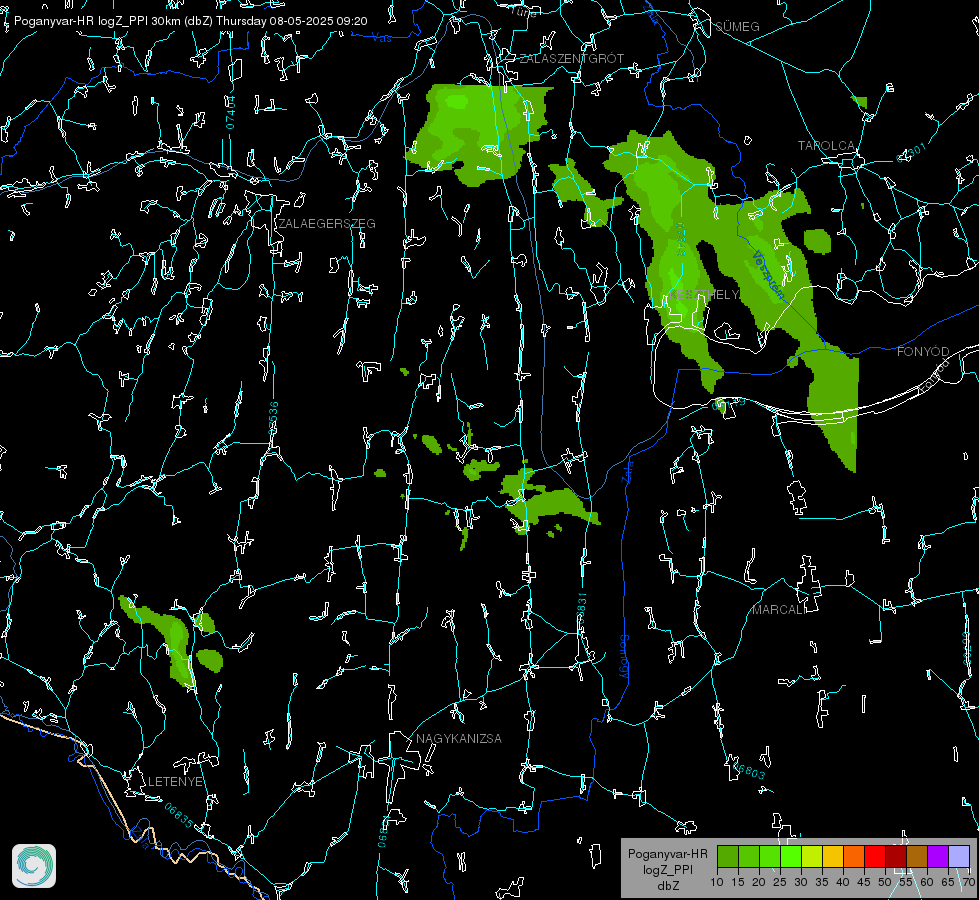Select the LETENYE town label
Image resolution: width=979 pixels, height=900 pixels.
(x=175, y=781)
